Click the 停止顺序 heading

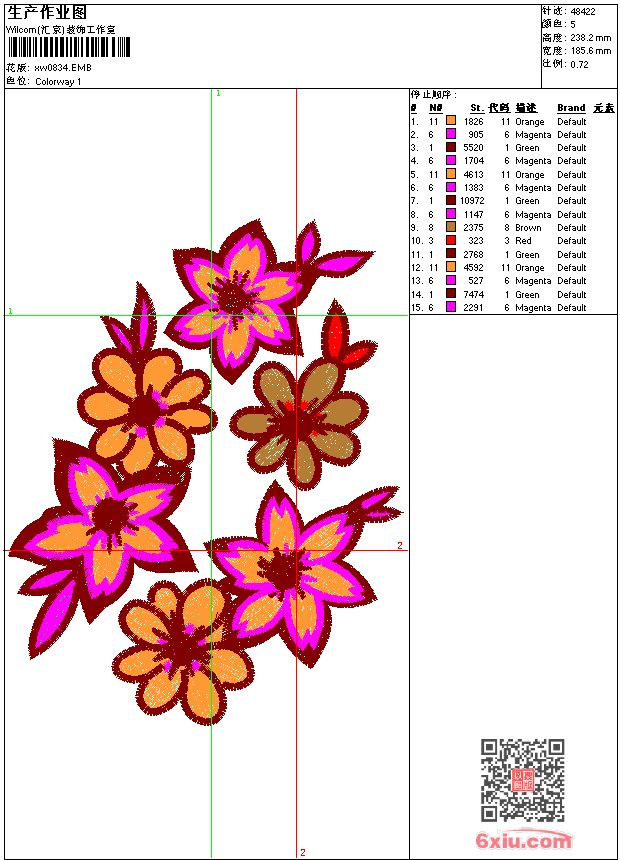click(x=433, y=95)
